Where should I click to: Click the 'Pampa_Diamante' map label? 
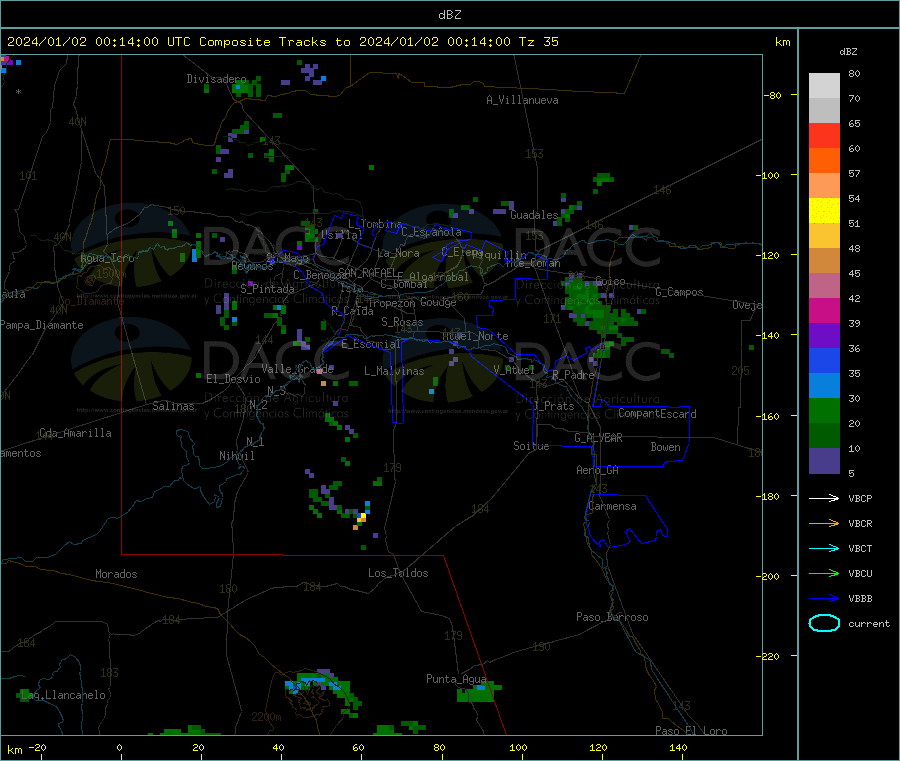point(42,325)
